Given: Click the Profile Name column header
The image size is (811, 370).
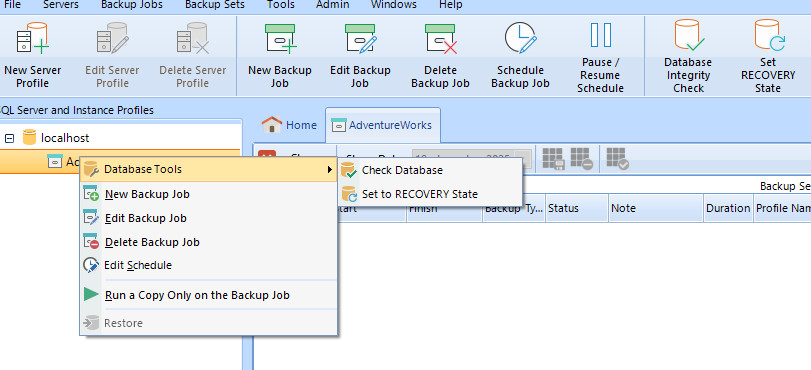Looking at the screenshot, I should pyautogui.click(x=782, y=209).
